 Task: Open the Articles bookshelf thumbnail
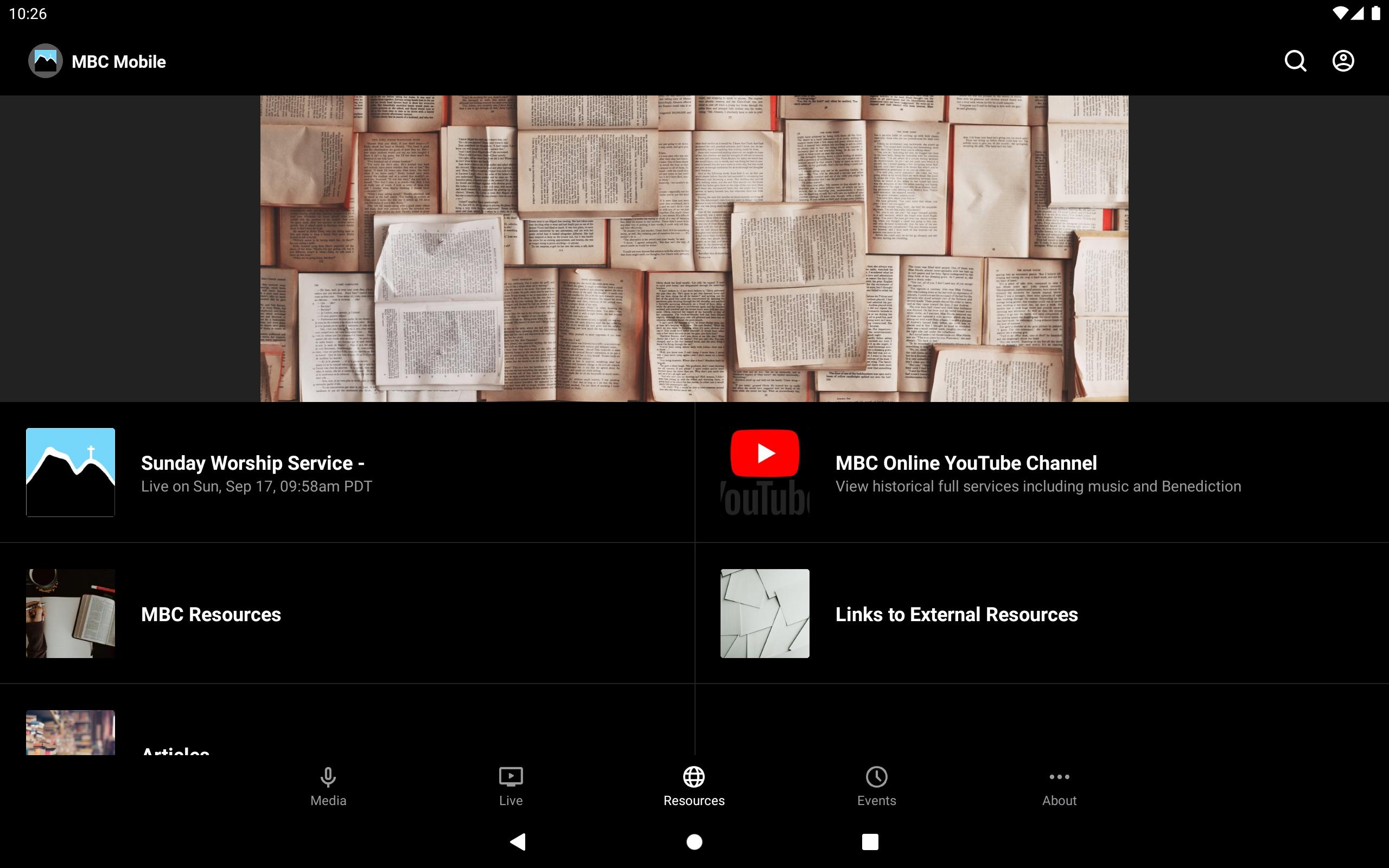pos(70,732)
